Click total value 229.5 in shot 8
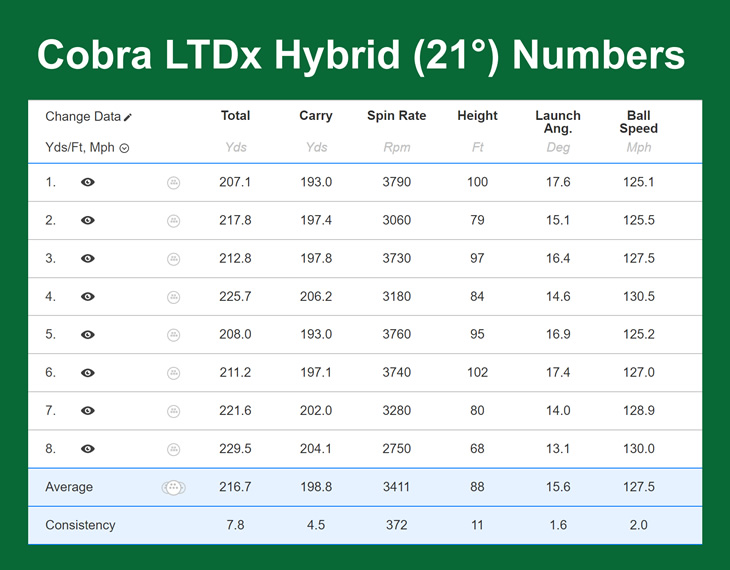Screen dimensions: 730x570 (235, 449)
